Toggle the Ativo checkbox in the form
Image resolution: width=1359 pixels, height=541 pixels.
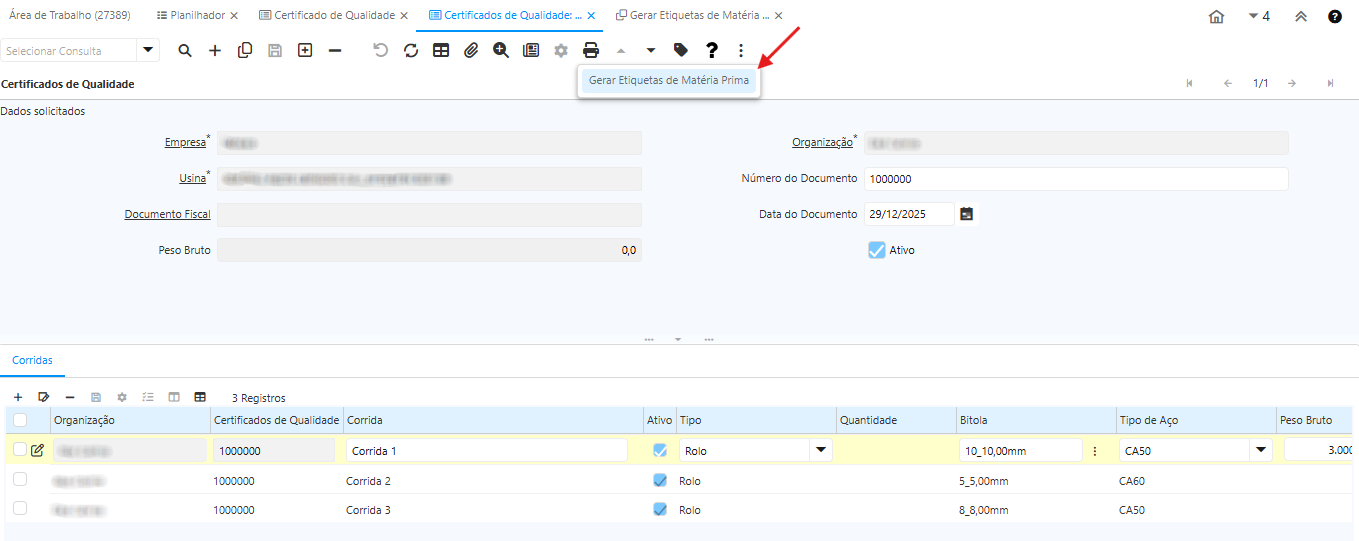[x=877, y=250]
